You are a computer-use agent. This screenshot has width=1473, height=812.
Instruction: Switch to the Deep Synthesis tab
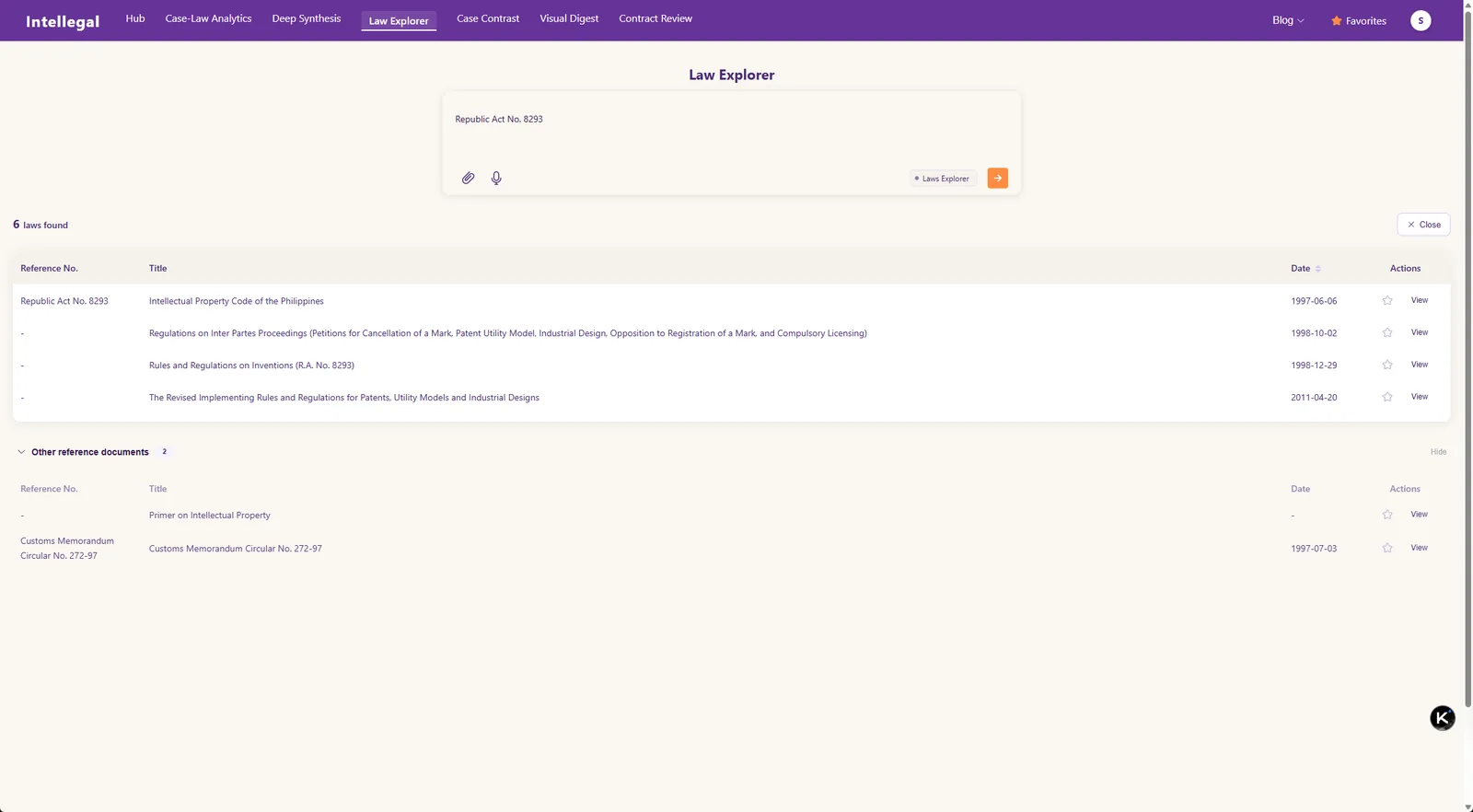pyautogui.click(x=307, y=18)
